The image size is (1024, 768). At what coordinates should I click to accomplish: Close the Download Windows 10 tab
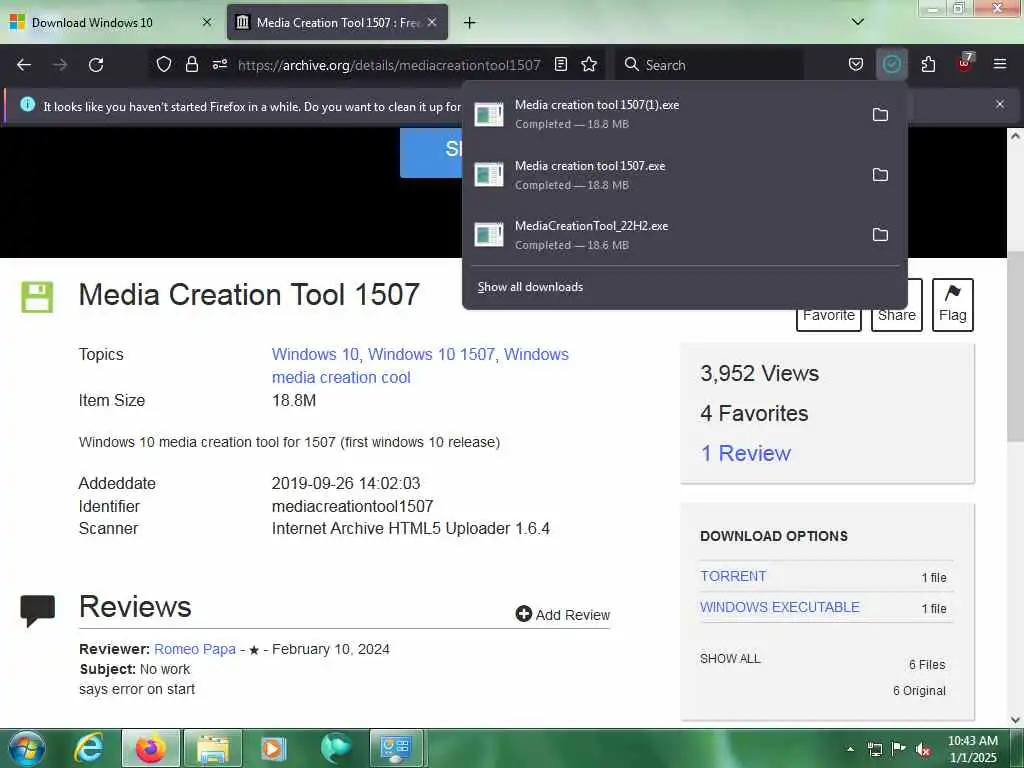(207, 22)
